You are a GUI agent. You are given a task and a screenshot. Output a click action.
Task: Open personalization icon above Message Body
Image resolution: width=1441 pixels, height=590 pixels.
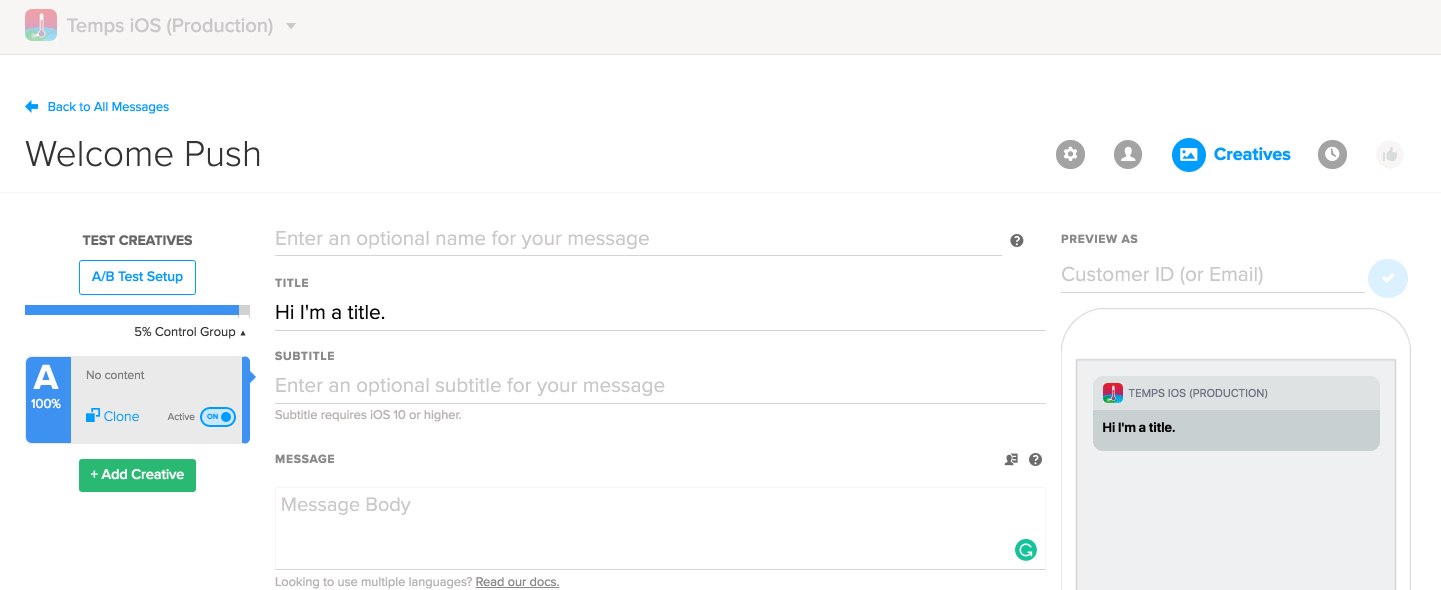tap(1011, 460)
